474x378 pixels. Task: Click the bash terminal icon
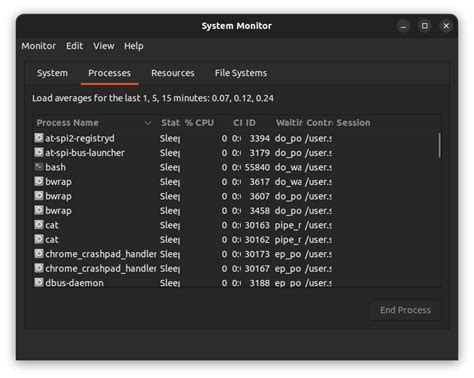pos(39,167)
